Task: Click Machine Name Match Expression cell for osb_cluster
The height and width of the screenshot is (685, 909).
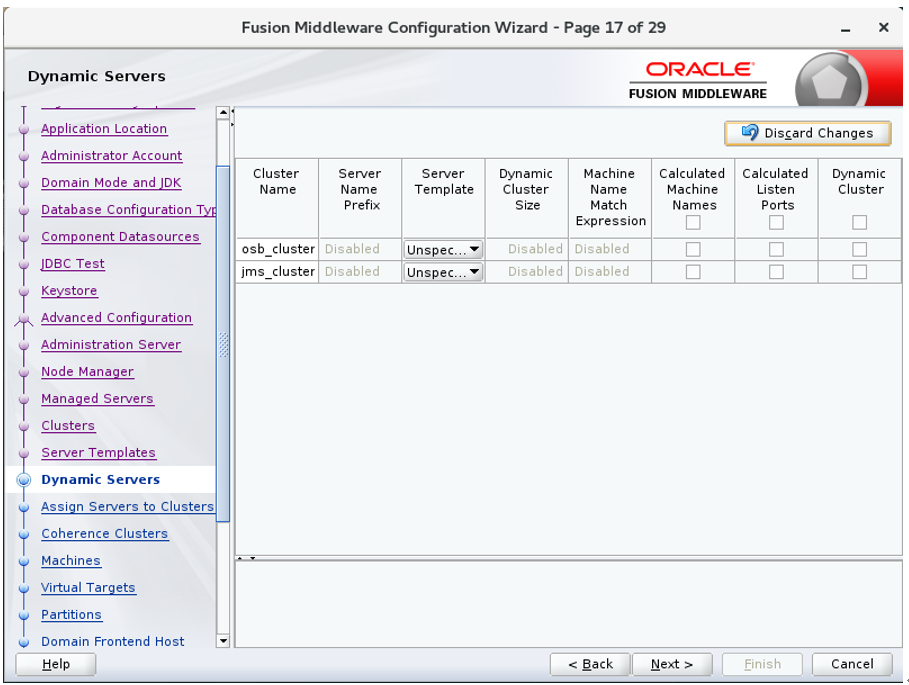Action: [x=610, y=249]
